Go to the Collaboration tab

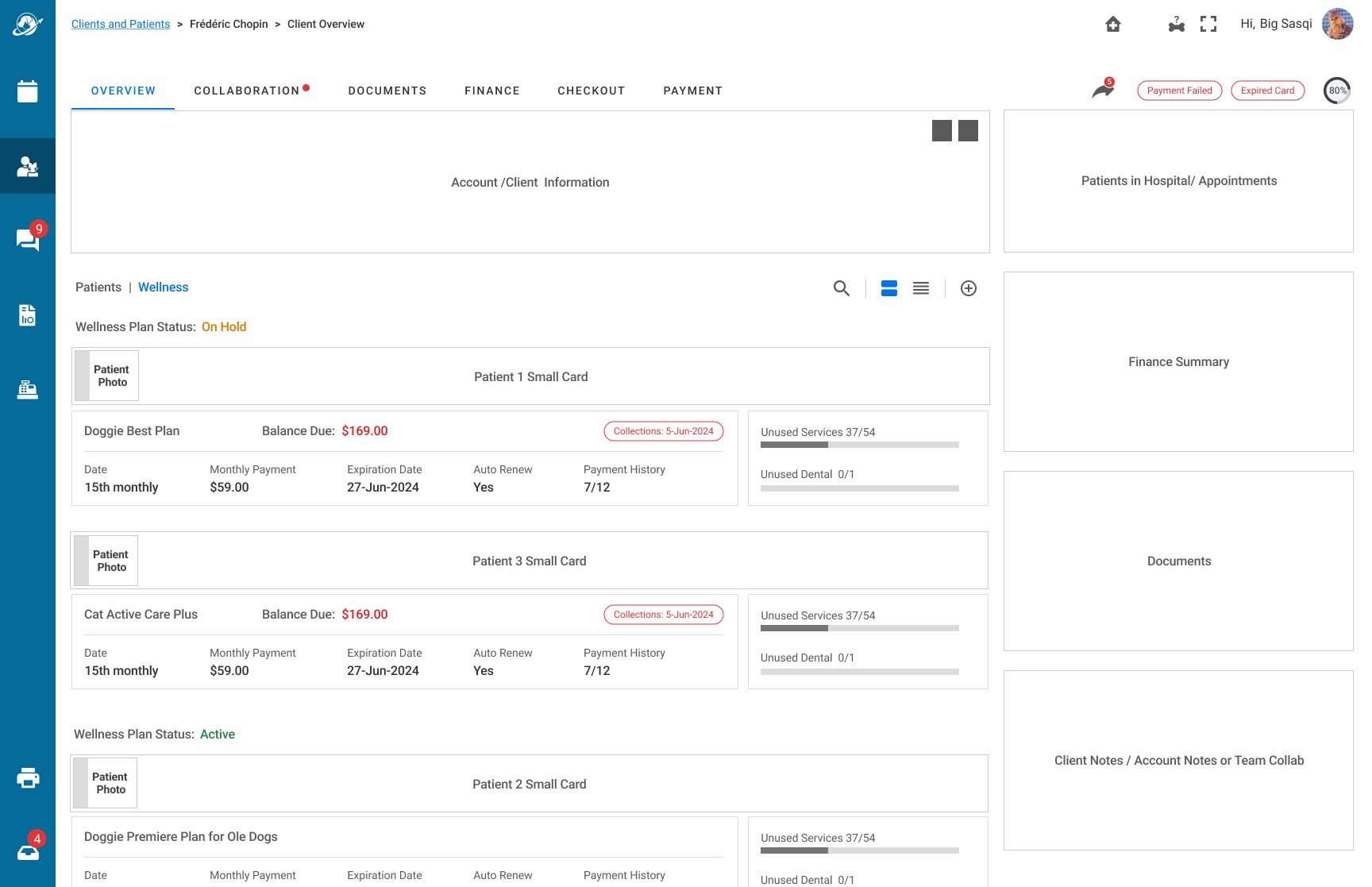[247, 91]
